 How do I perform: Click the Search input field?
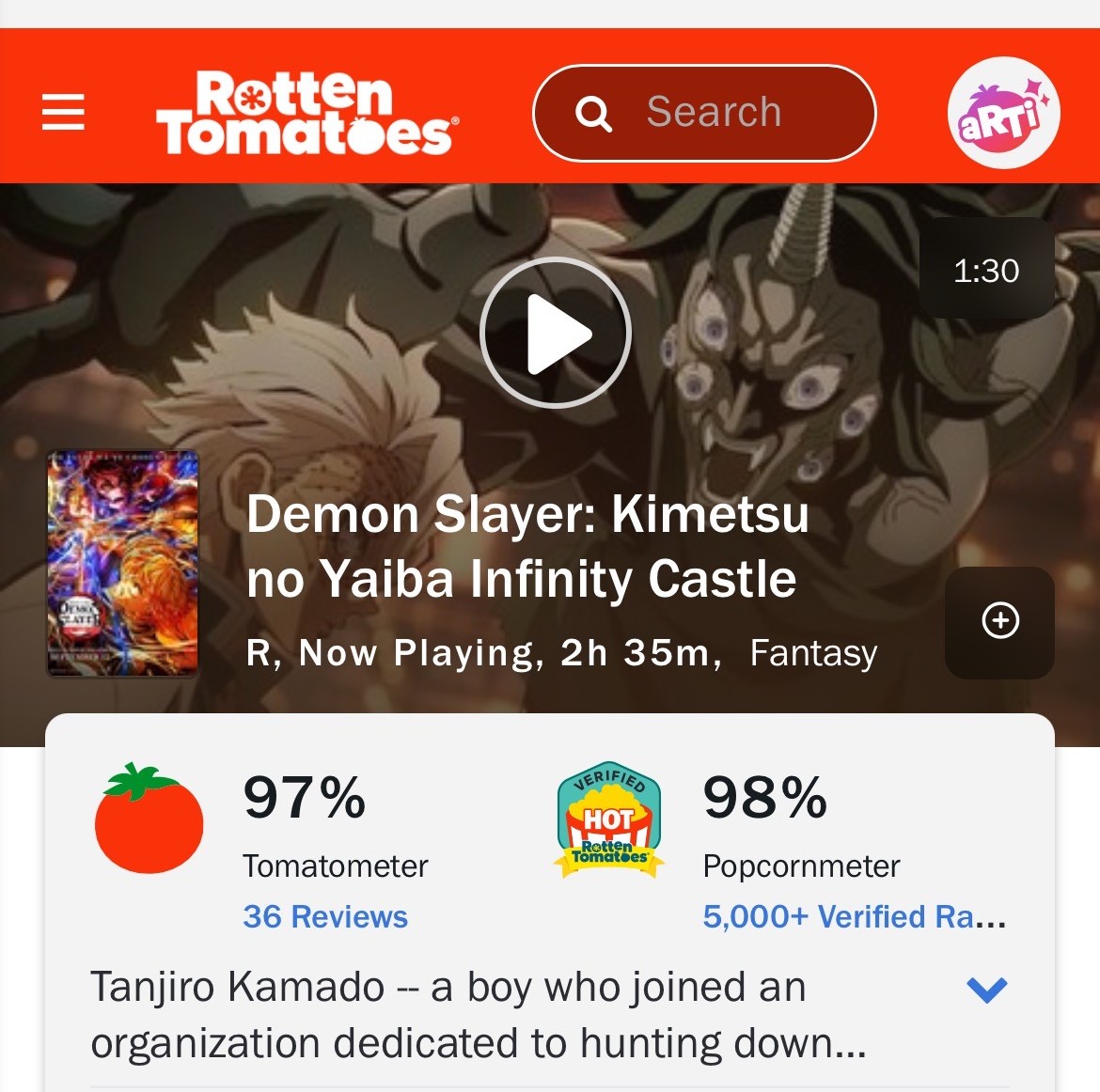coord(704,113)
